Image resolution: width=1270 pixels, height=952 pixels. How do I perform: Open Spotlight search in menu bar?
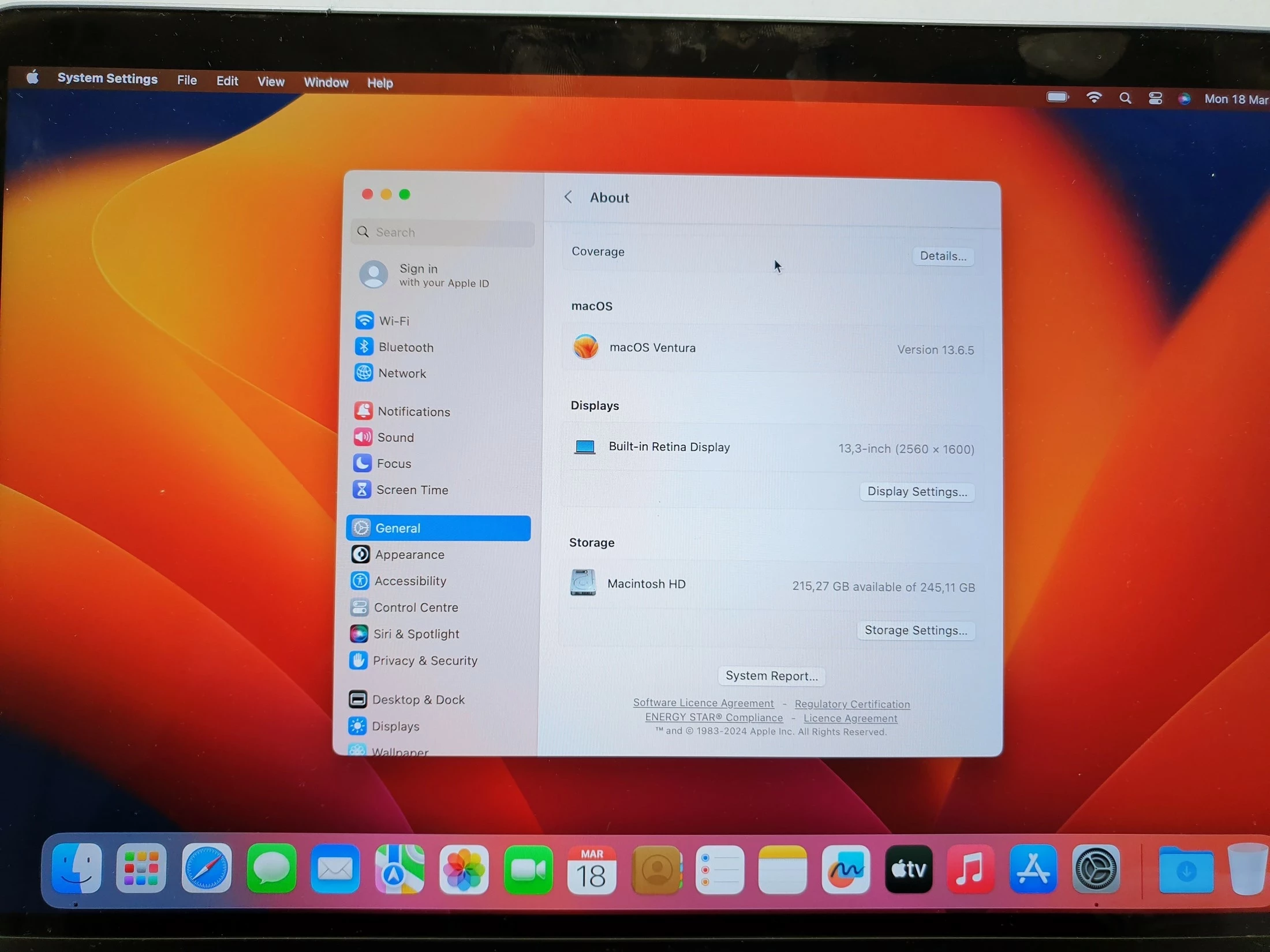tap(1125, 98)
